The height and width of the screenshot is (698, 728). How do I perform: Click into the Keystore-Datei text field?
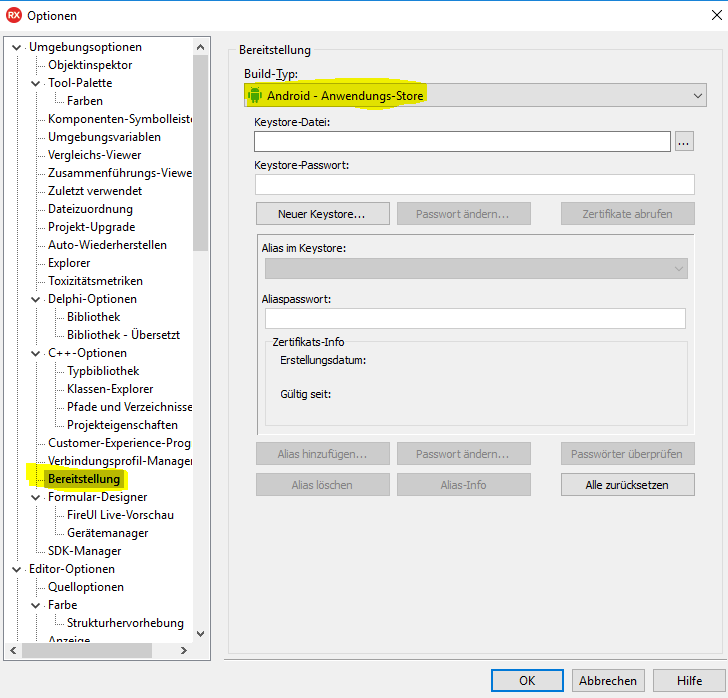461,142
